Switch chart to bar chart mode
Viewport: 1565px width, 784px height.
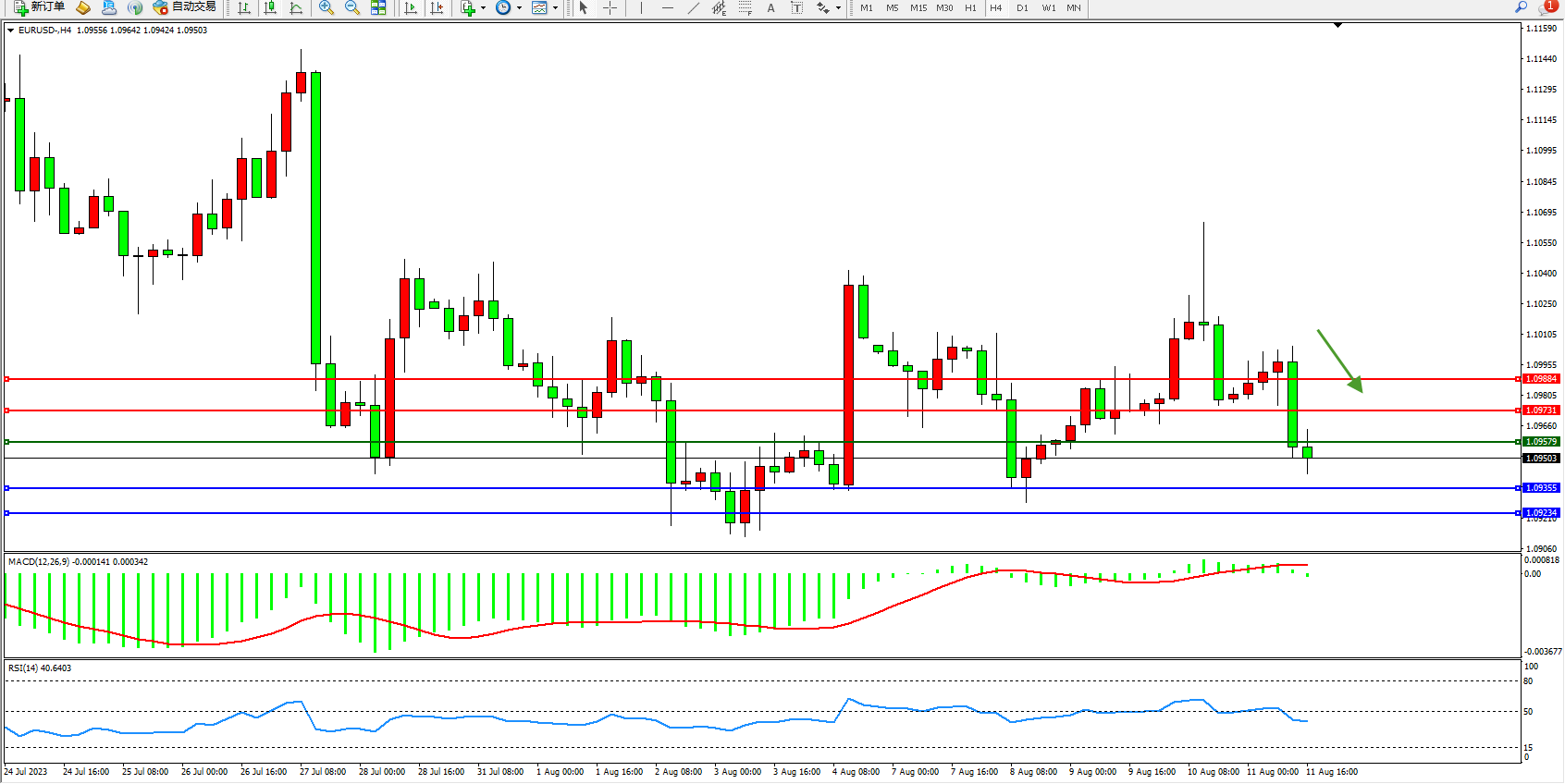click(244, 8)
